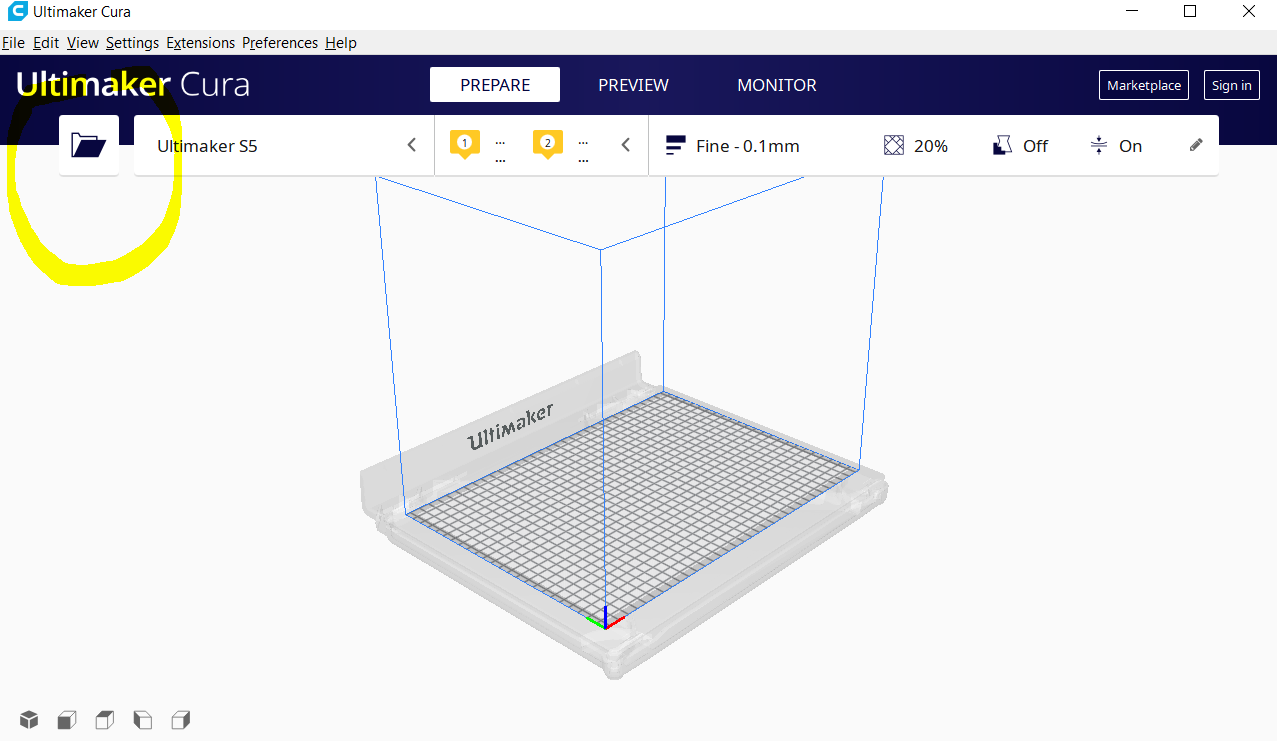Open the Marketplace
Image resolution: width=1277 pixels, height=741 pixels.
click(x=1144, y=85)
